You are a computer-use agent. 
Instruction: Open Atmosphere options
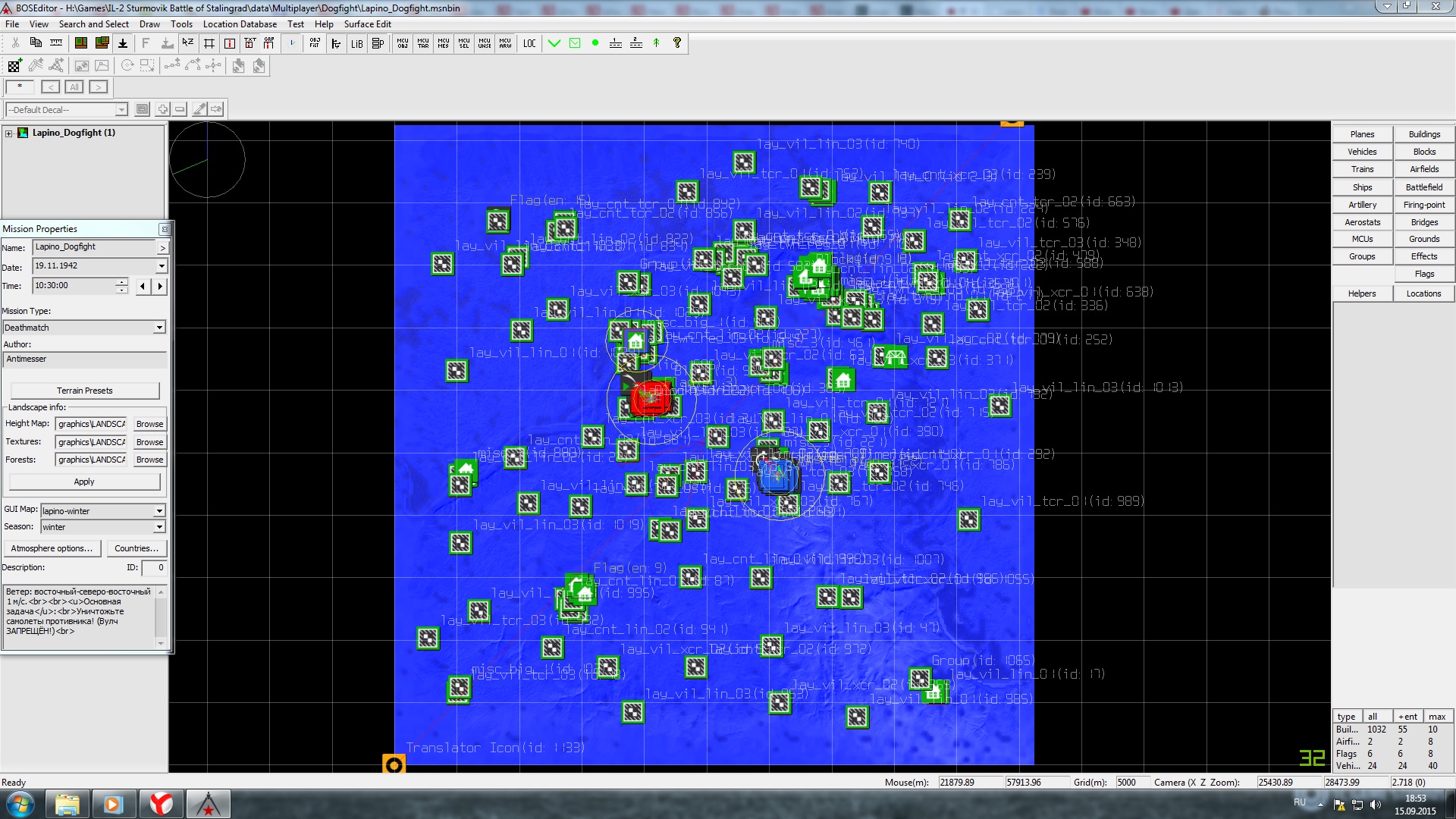[52, 548]
